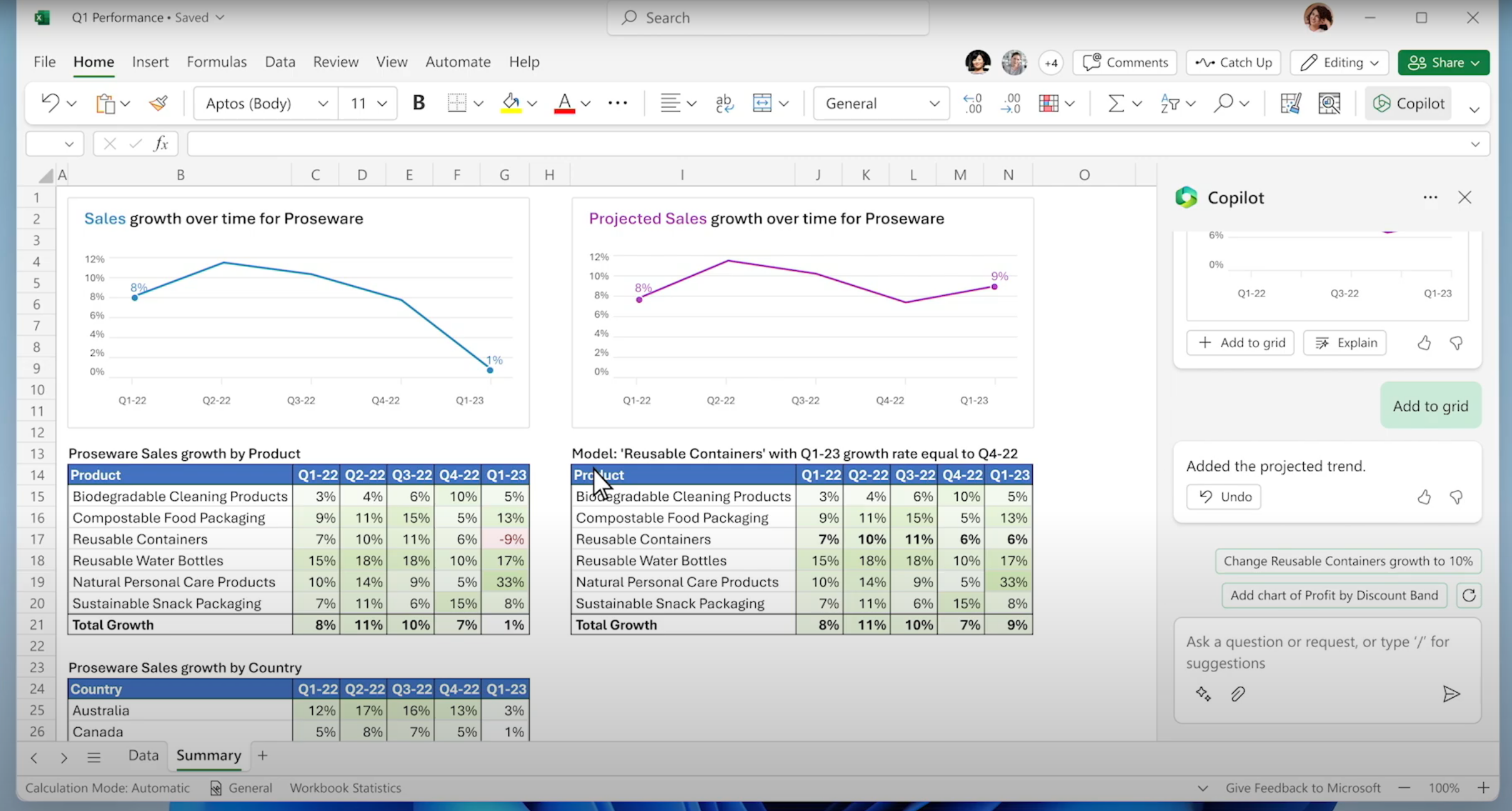Screen dimensions: 1512x811
Task: Open Copilot from the ribbon
Action: click(1408, 103)
